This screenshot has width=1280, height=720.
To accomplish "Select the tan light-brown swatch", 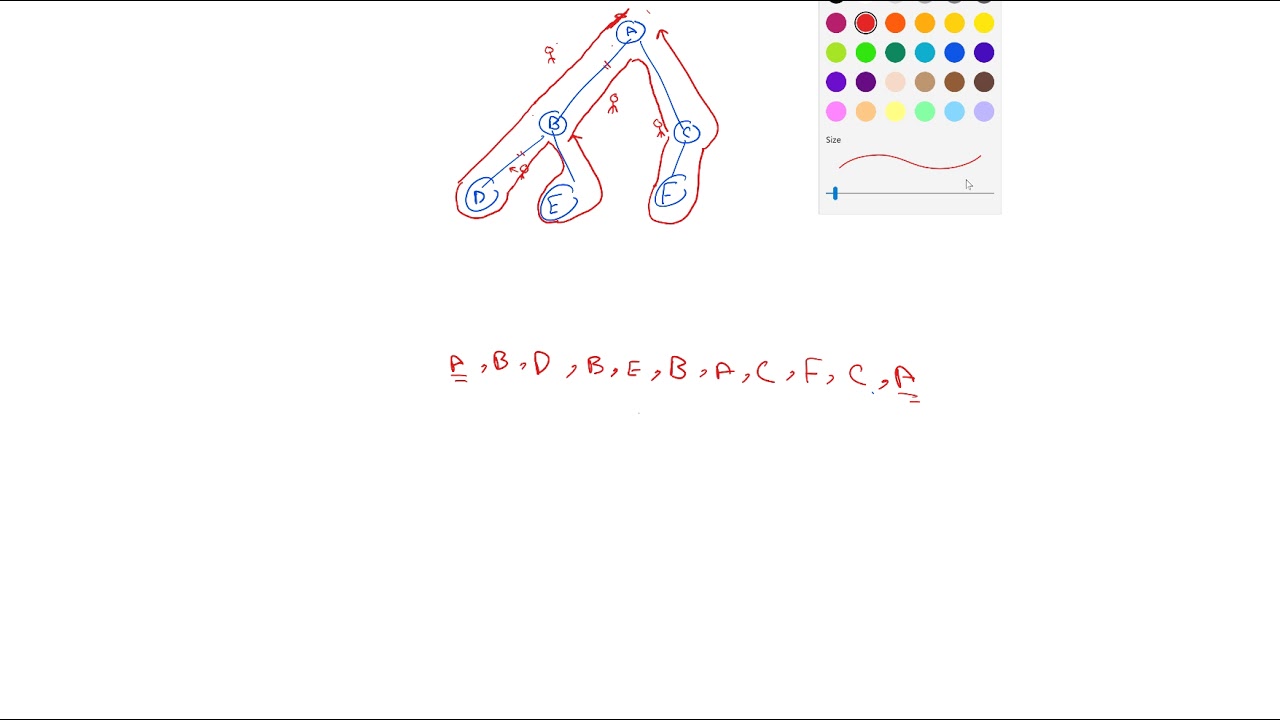I will 925,82.
